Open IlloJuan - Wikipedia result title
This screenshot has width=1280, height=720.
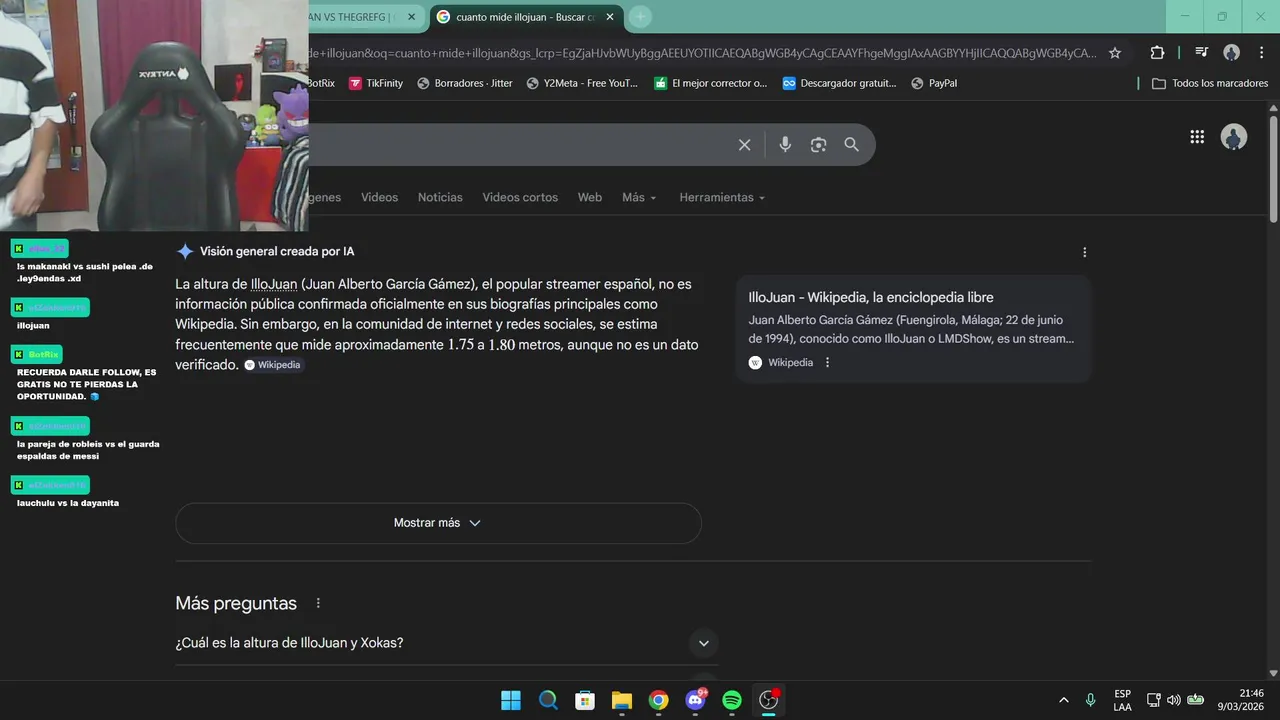(871, 297)
